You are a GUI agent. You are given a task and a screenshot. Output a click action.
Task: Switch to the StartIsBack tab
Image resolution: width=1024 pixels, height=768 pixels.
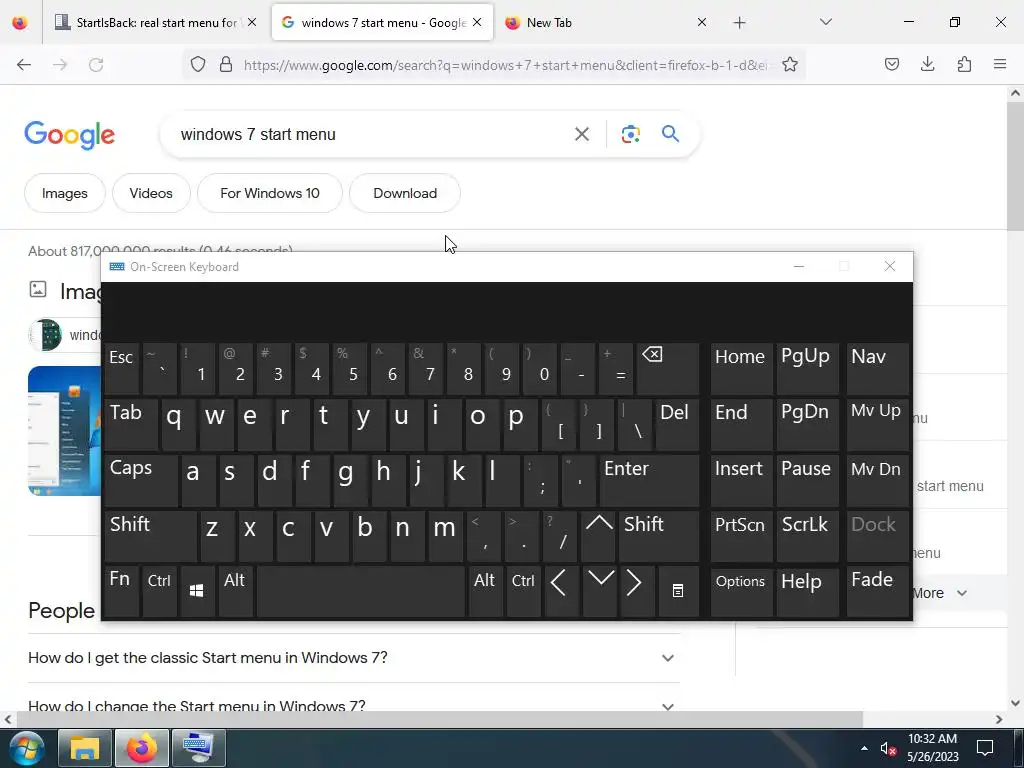[156, 22]
